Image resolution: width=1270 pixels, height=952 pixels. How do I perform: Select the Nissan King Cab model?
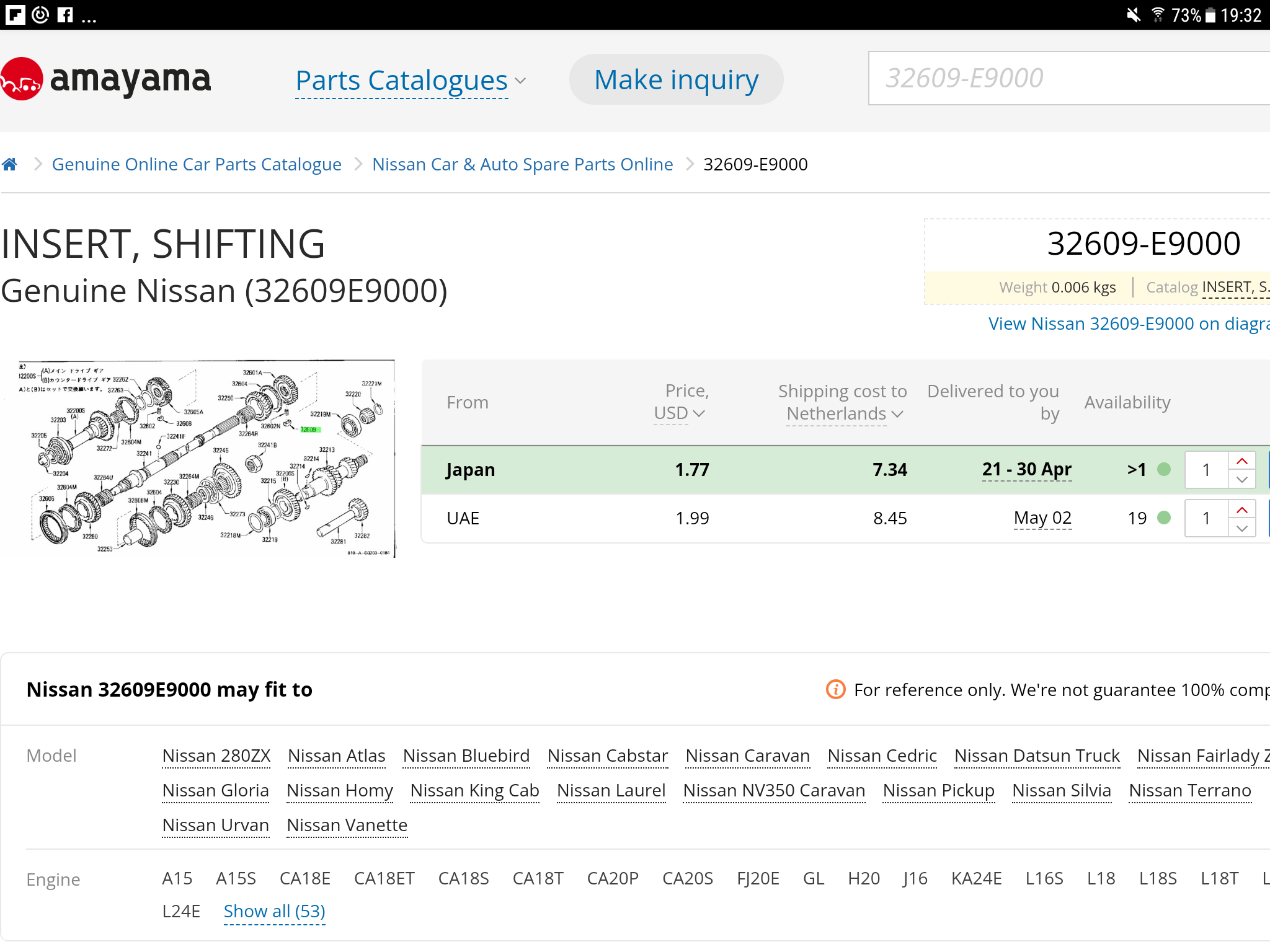(475, 791)
